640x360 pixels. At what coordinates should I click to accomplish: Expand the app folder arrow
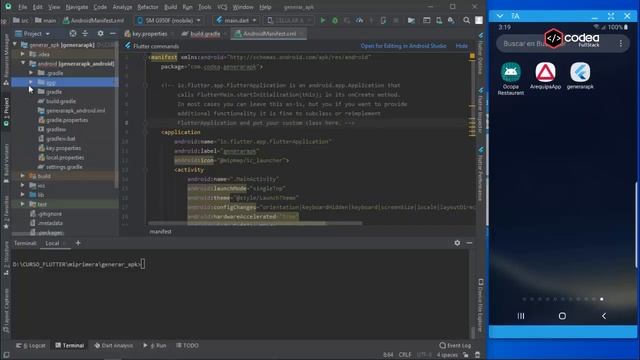31,82
